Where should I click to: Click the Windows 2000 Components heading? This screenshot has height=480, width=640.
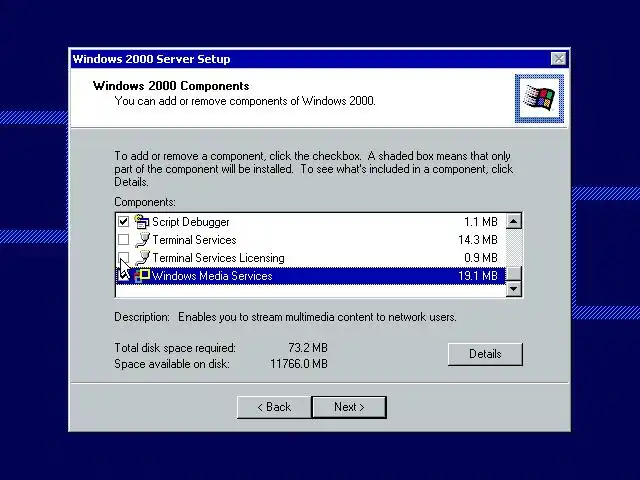click(x=171, y=86)
